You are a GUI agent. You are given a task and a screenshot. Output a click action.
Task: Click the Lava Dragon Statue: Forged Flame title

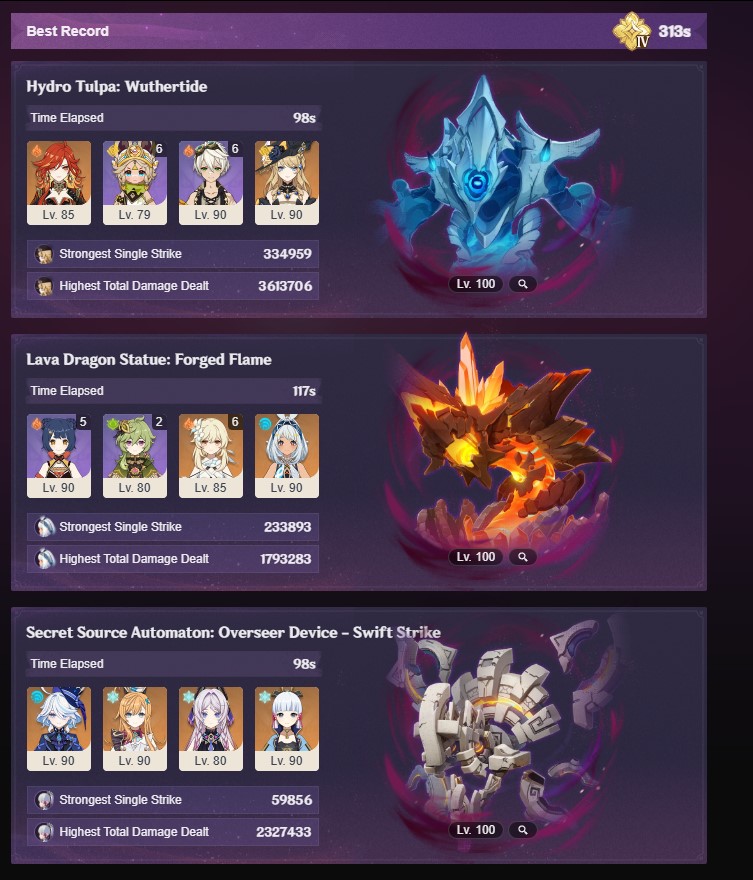pos(149,360)
